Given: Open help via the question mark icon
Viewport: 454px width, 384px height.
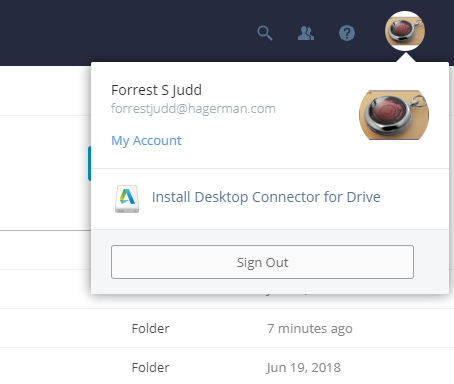Looking at the screenshot, I should click(x=347, y=33).
